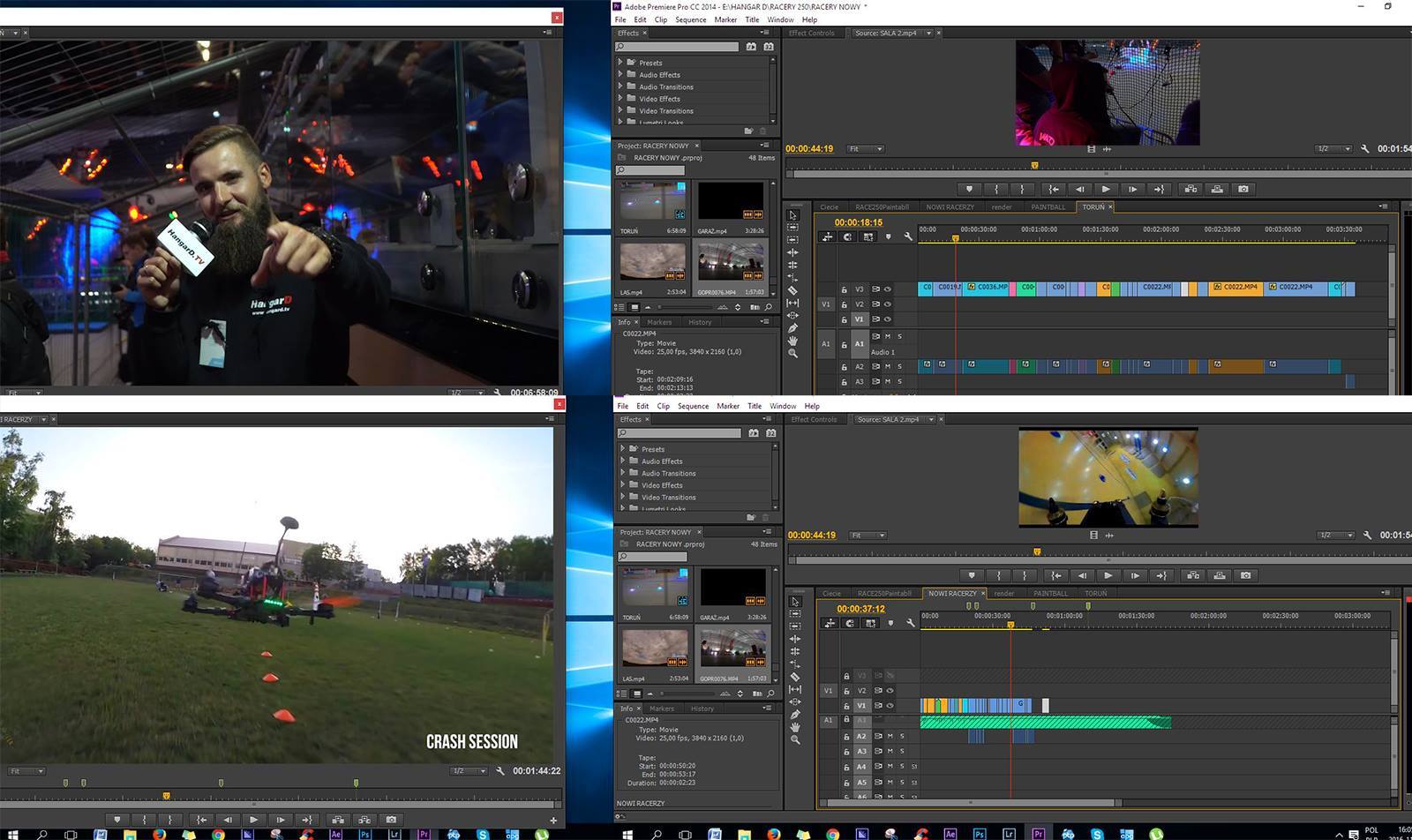Pick the Pen tool in upper Premiere window
This screenshot has height=840, width=1412.
[x=792, y=328]
